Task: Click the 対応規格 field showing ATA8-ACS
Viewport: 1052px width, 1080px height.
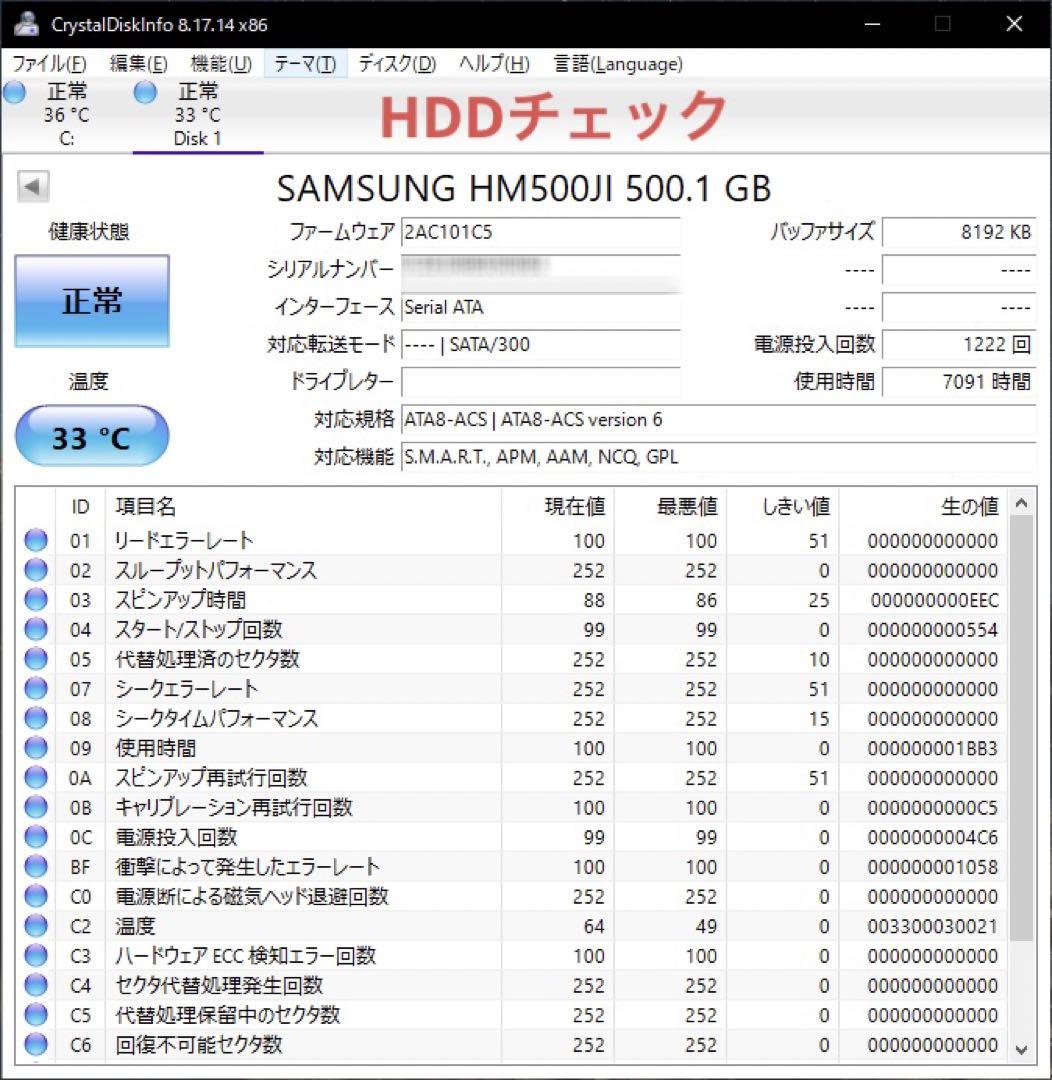Action: 719,419
